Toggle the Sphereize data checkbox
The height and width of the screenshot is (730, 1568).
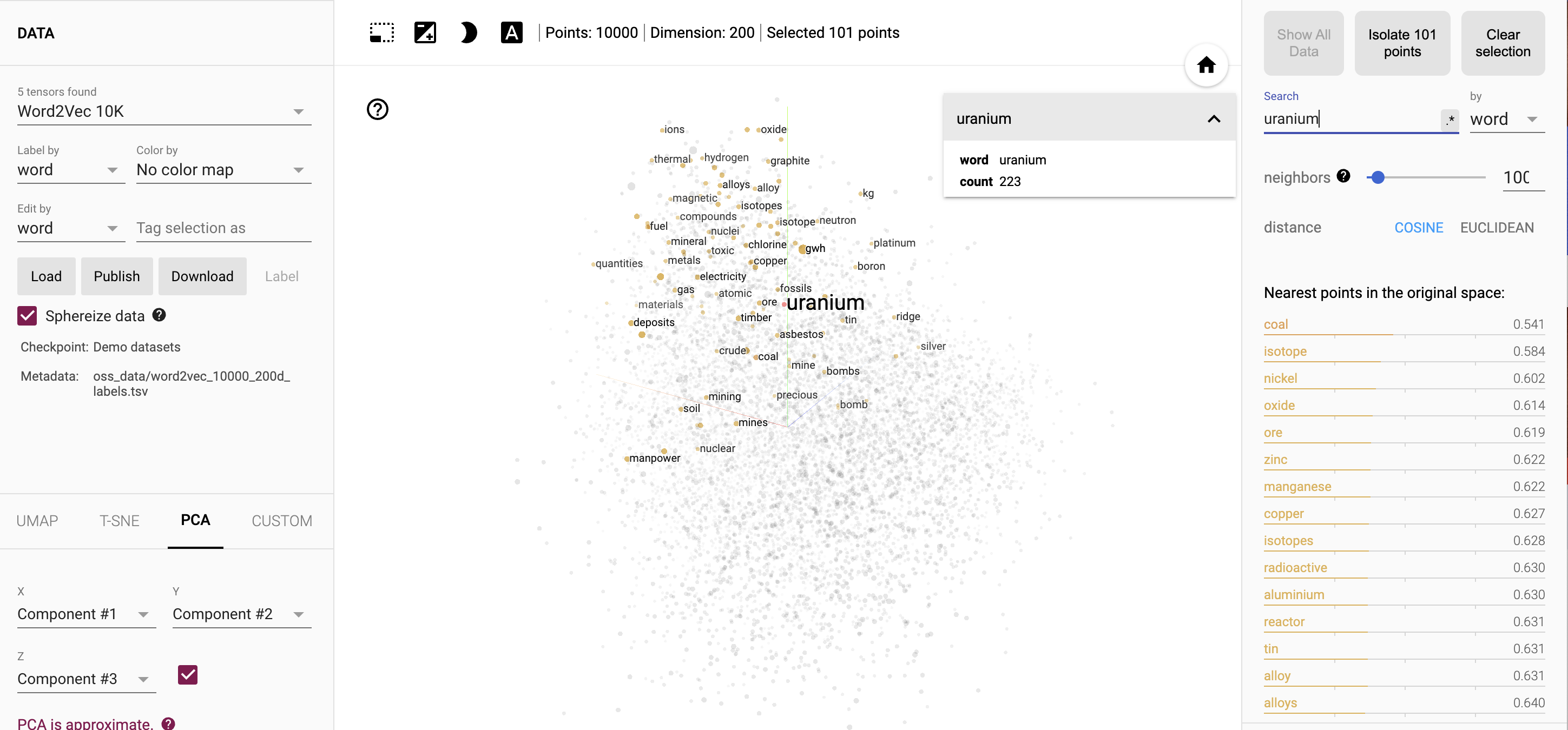tap(27, 316)
